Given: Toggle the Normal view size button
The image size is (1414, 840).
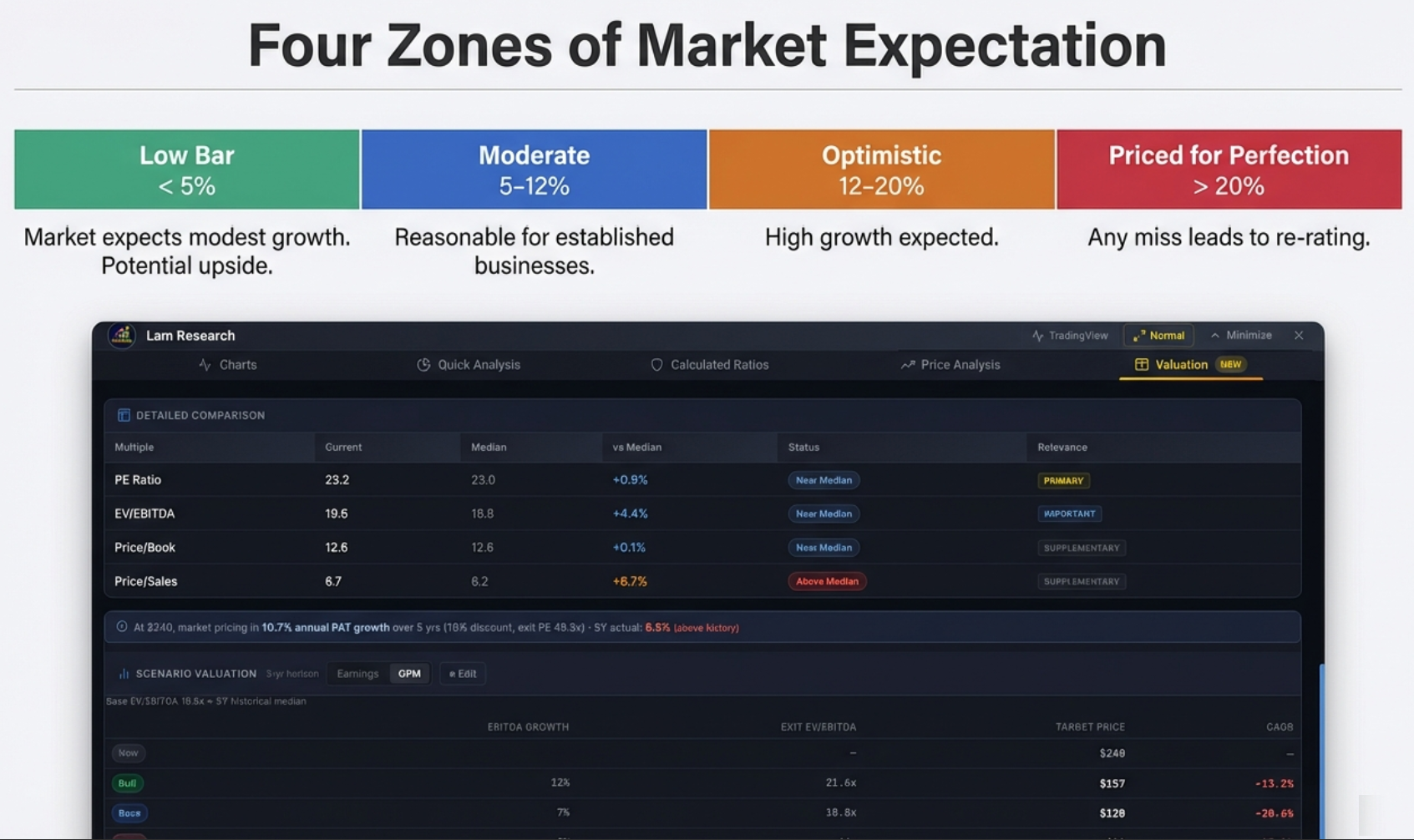Looking at the screenshot, I should pos(1158,336).
